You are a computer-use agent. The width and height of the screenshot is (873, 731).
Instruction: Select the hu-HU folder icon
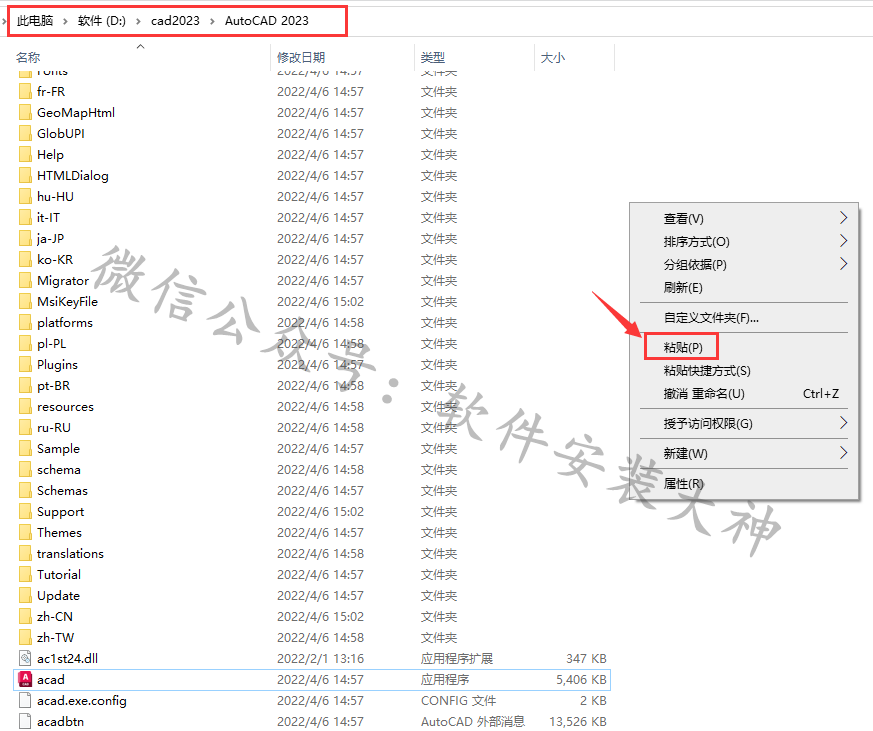[25, 197]
